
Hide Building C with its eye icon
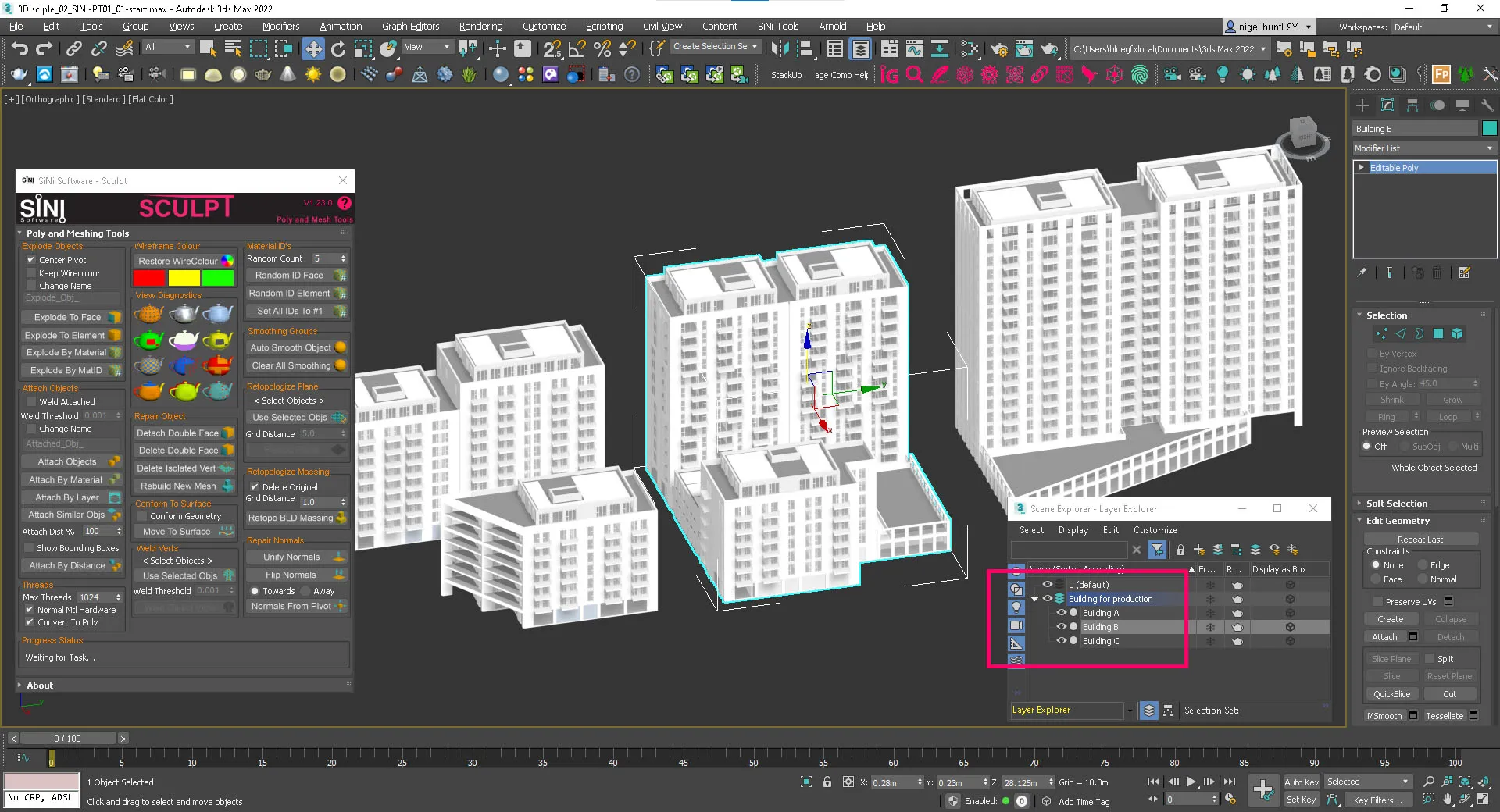1061,641
